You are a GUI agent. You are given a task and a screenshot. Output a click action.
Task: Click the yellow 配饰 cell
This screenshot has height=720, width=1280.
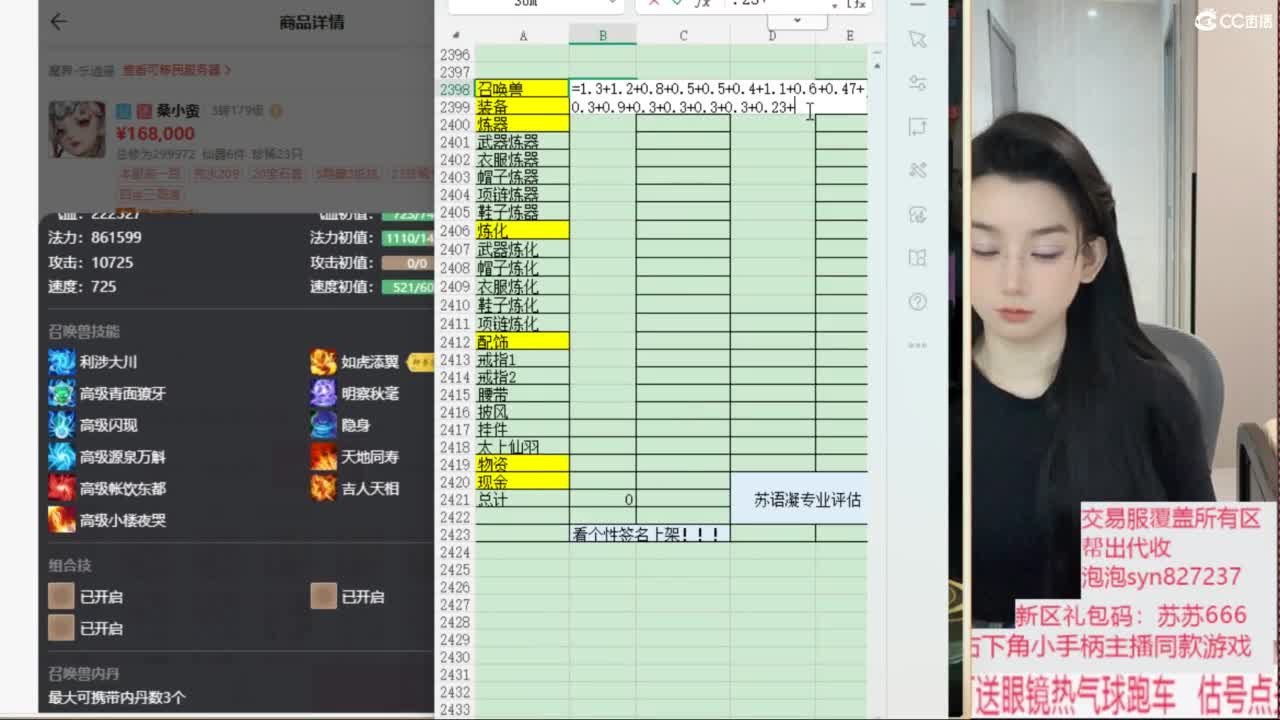(x=522, y=342)
